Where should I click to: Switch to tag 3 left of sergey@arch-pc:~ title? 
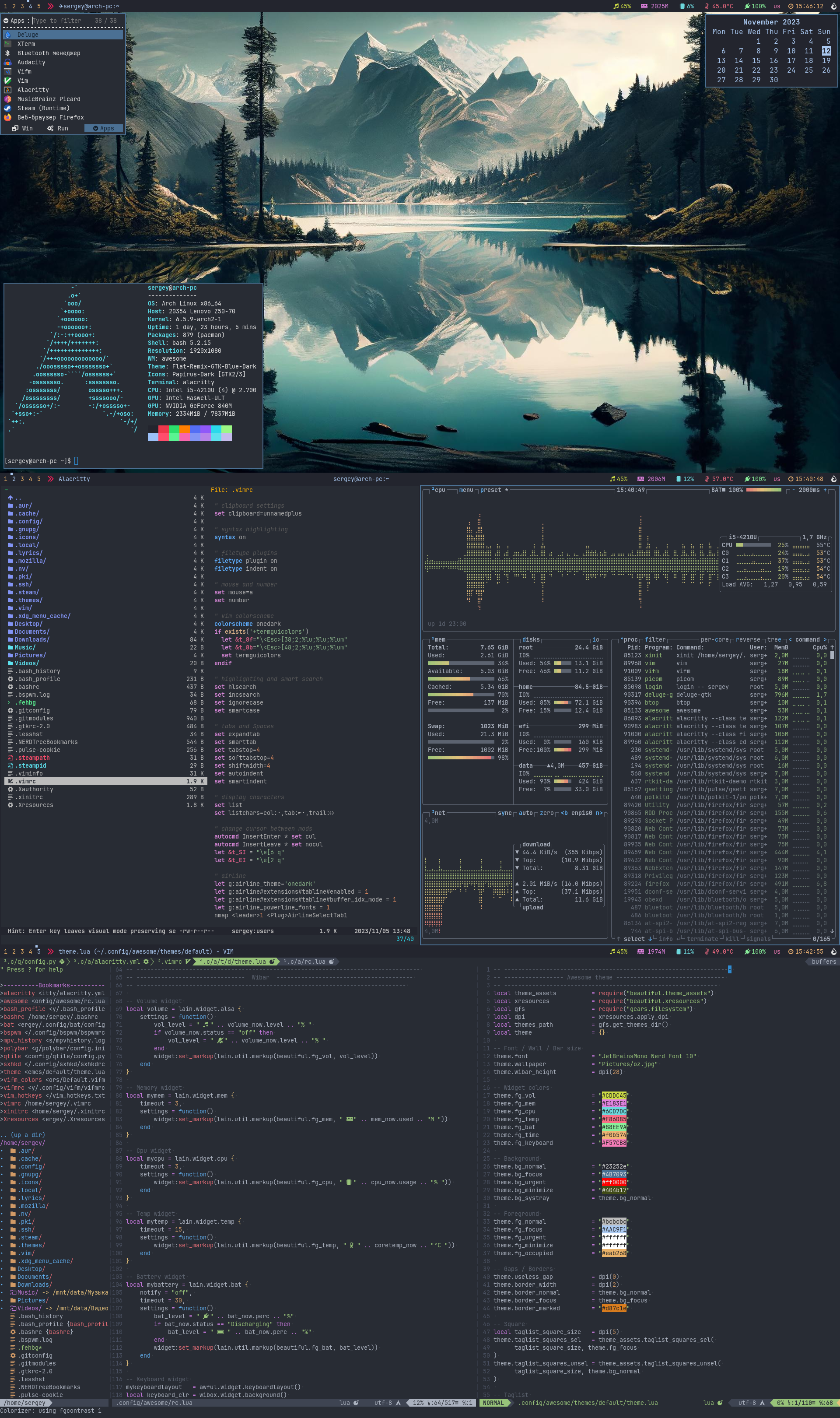pos(22,6)
